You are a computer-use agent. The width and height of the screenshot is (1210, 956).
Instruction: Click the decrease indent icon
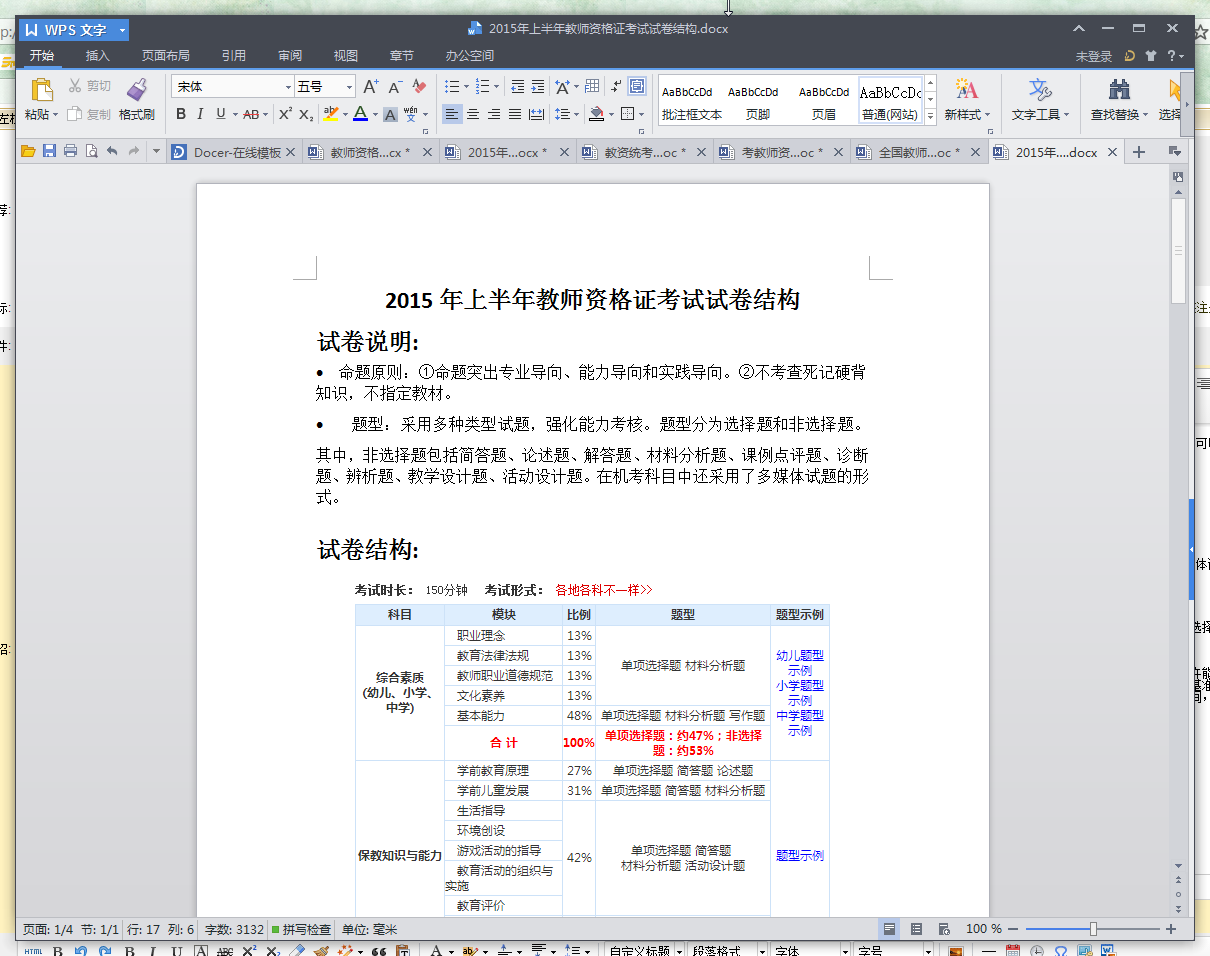click(x=517, y=87)
